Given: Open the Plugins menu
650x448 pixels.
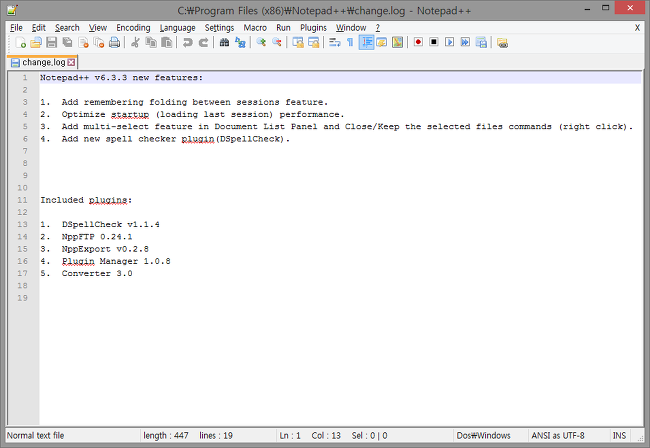Looking at the screenshot, I should coord(313,28).
